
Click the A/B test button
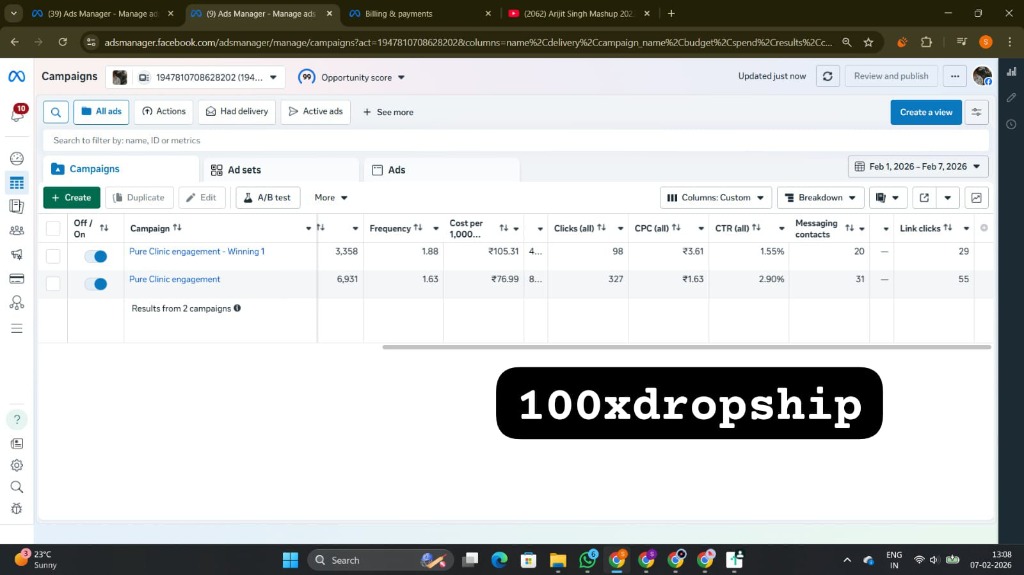click(x=268, y=198)
